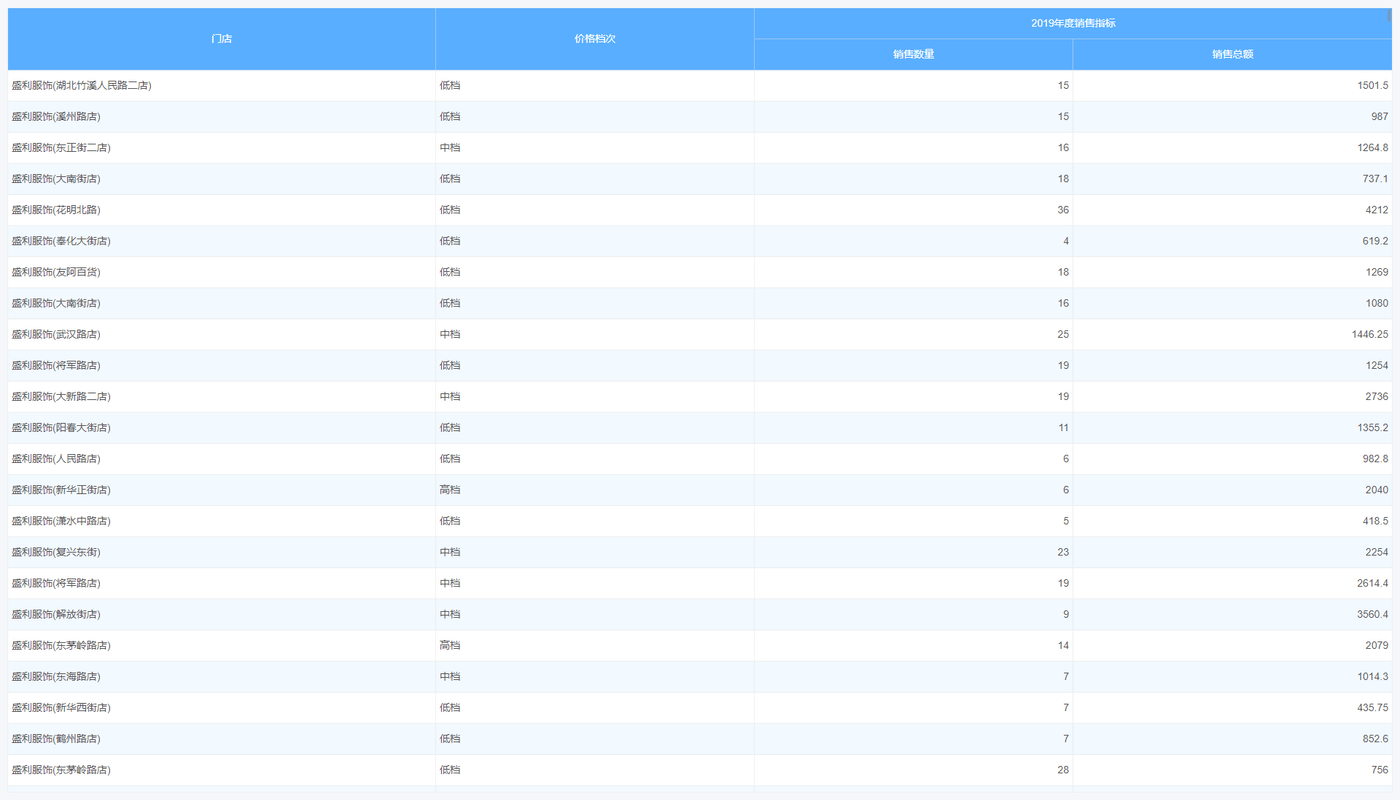Select the 盛利服饰(湖北竹溪人民路二店) store cell
This screenshot has height=800, width=1400.
click(82, 86)
